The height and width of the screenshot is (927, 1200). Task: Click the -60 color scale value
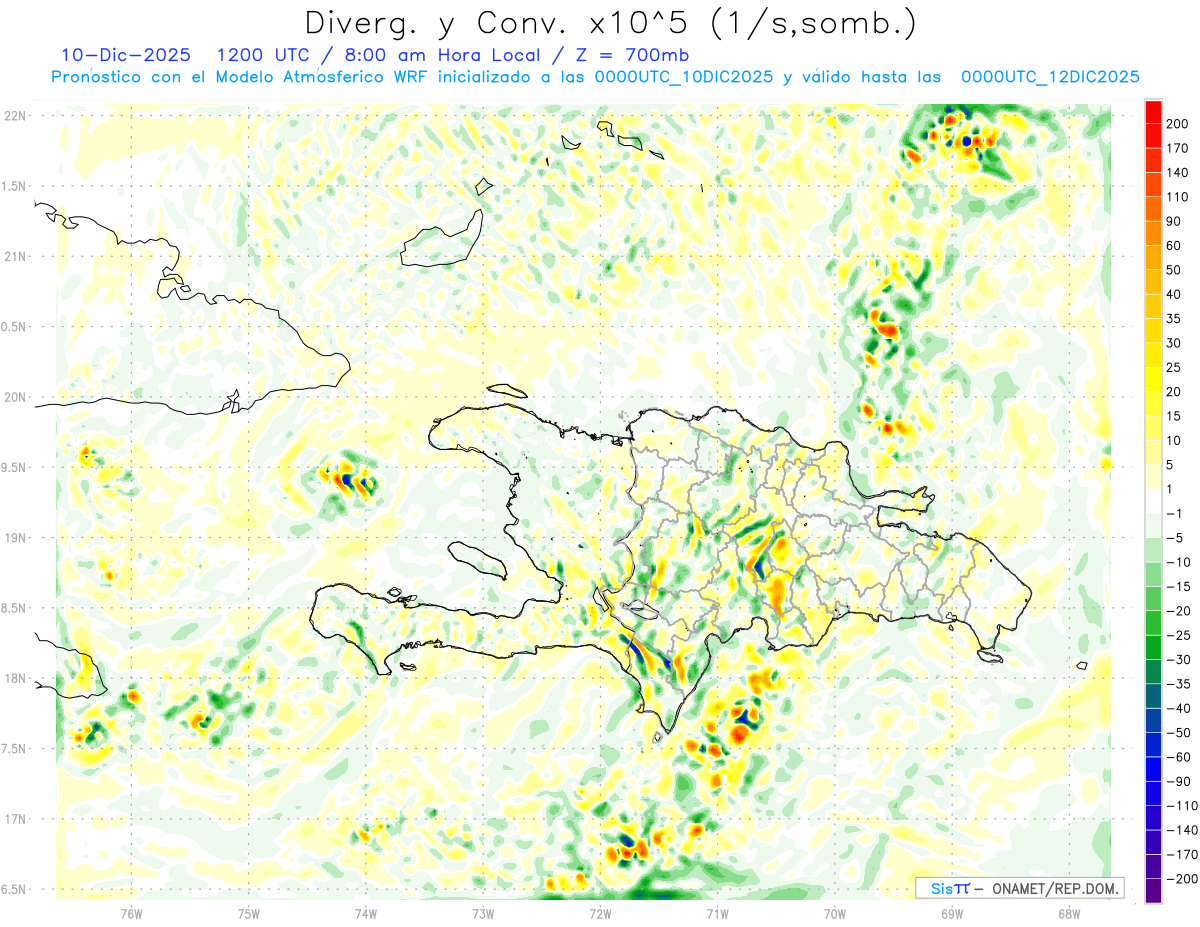(x=1181, y=757)
